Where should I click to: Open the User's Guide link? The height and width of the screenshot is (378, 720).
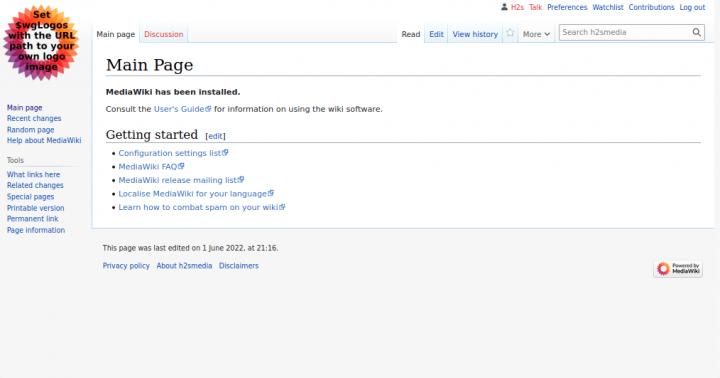182,109
